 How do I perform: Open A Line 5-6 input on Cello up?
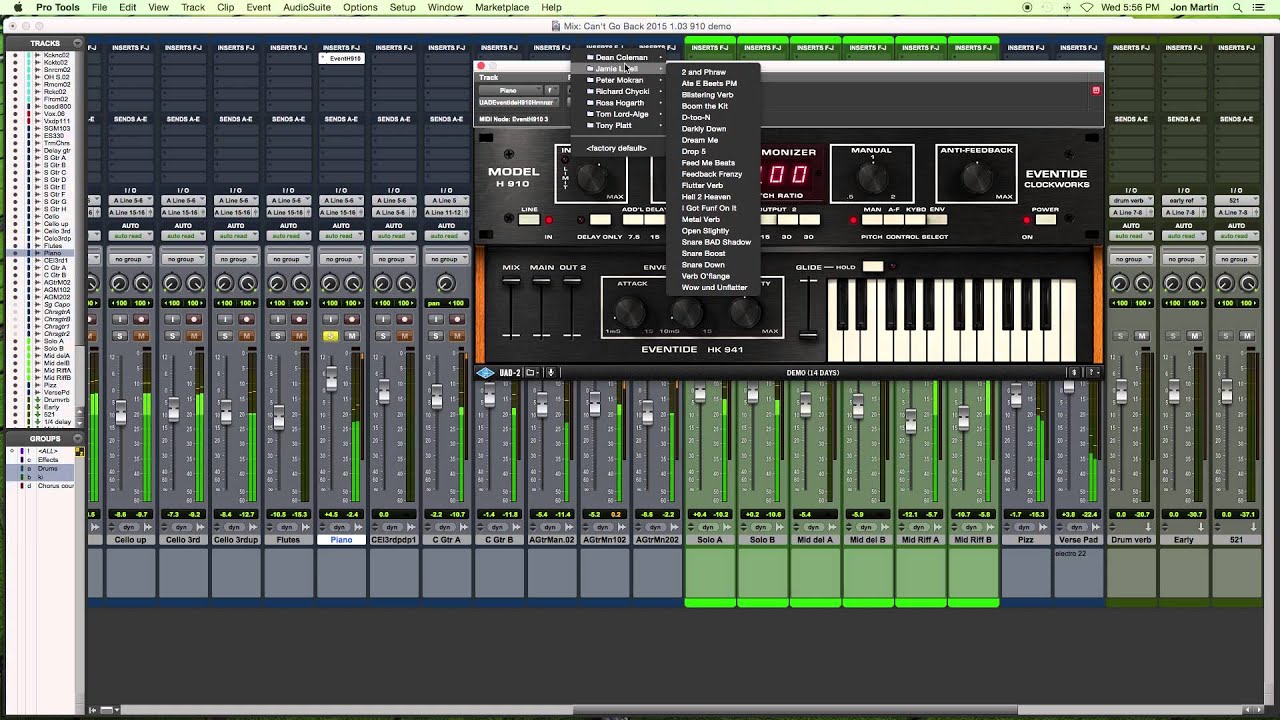[x=130, y=200]
